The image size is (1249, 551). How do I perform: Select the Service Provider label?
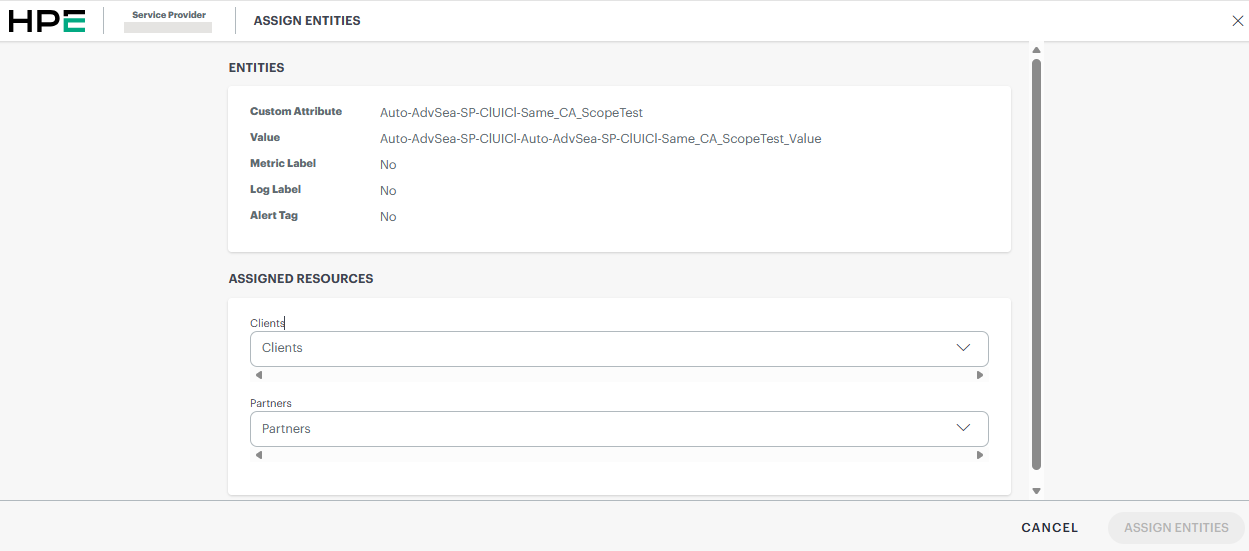coord(169,15)
